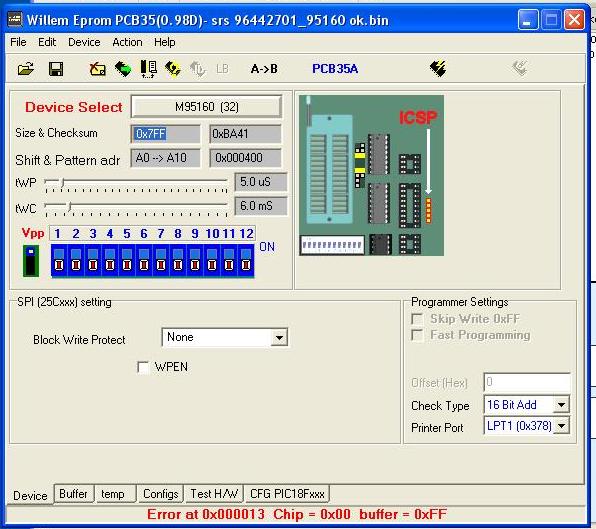Click the erase chip toolbar icon
Viewport: 596px width, 529px height.
97,69
